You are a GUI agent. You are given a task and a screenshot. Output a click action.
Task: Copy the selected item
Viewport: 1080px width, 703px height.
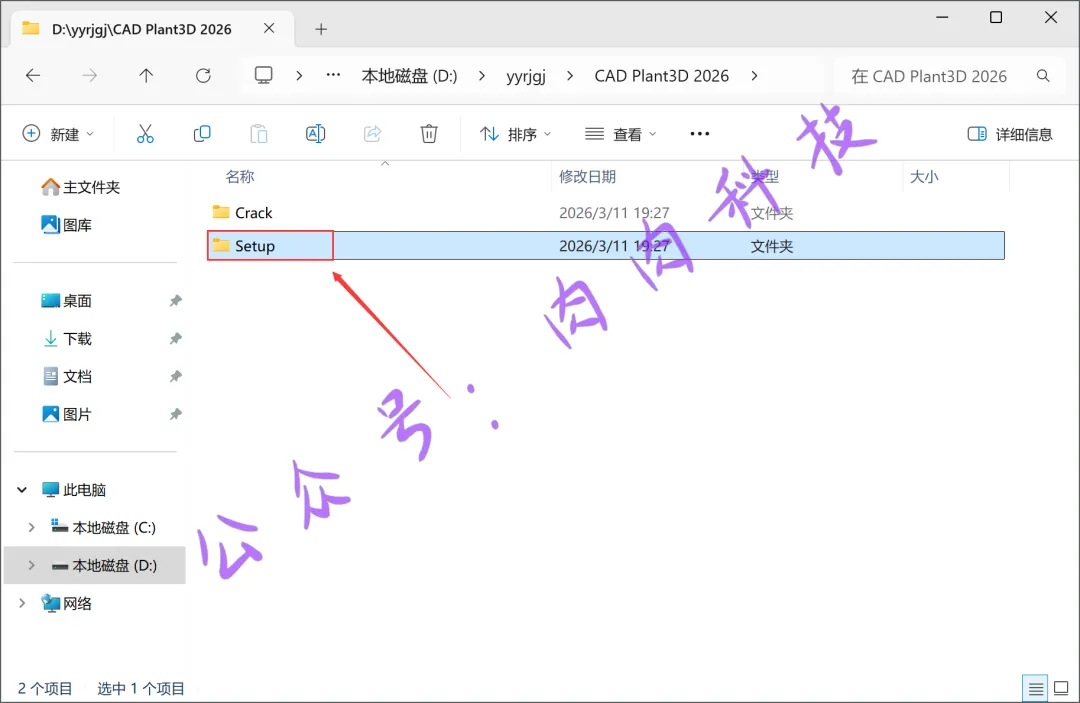(202, 134)
